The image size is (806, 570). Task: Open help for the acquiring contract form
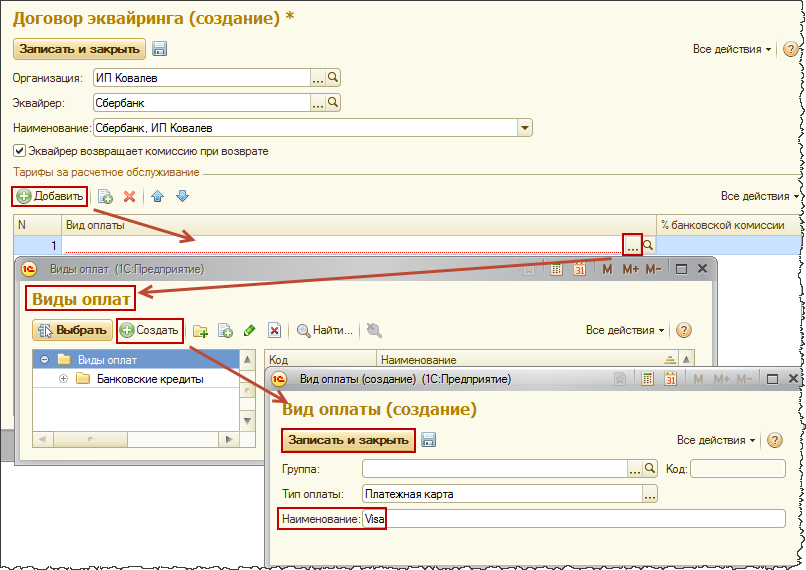click(x=790, y=49)
